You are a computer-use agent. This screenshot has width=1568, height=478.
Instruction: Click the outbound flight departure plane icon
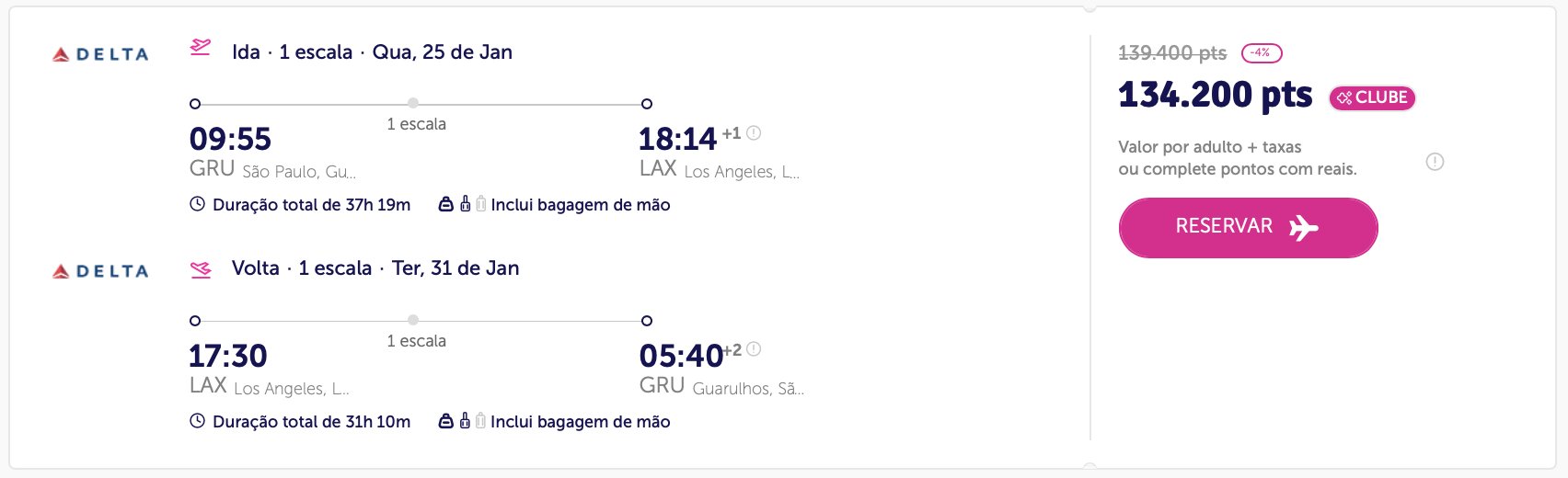pos(201,47)
